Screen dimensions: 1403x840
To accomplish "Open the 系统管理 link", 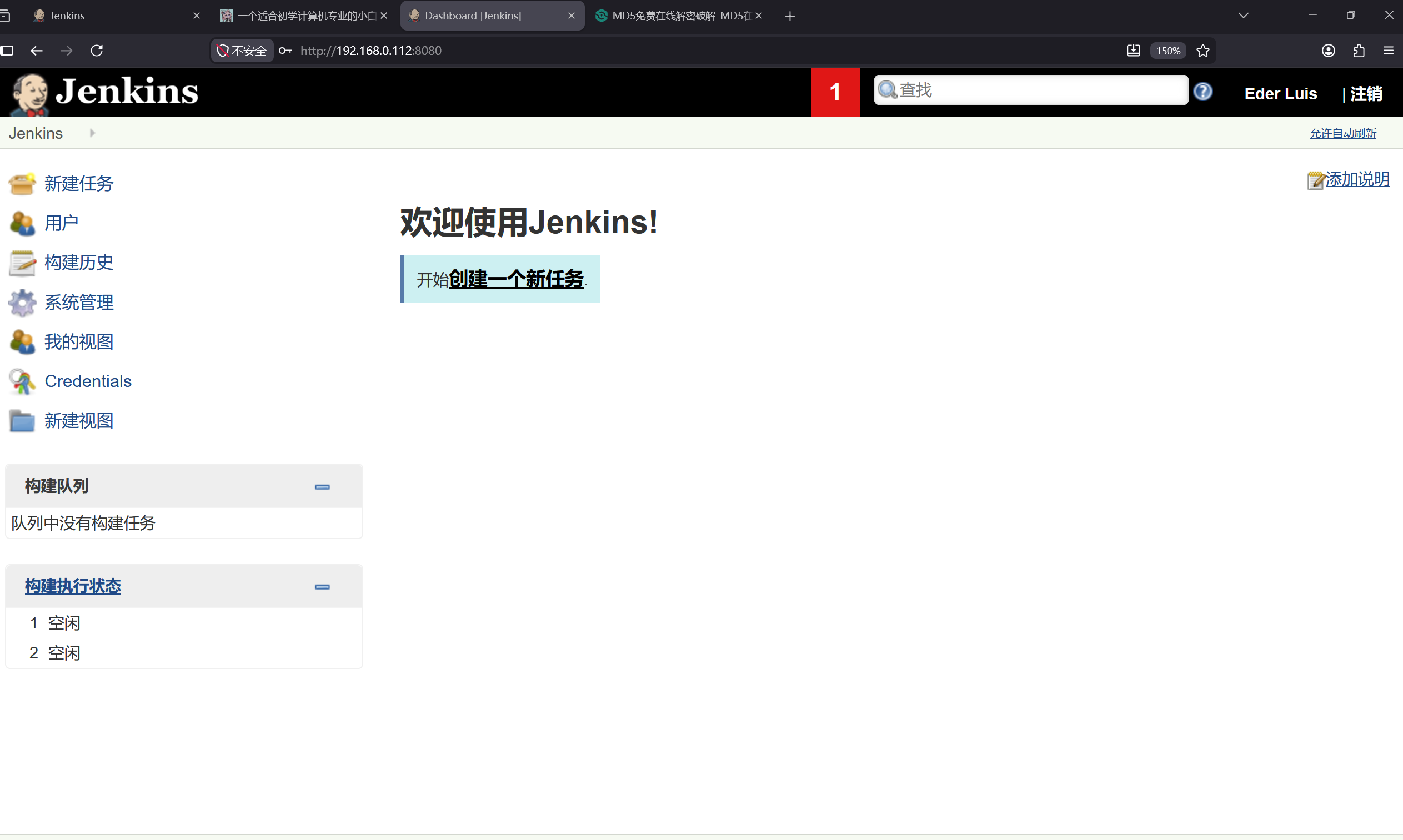I will [79, 302].
